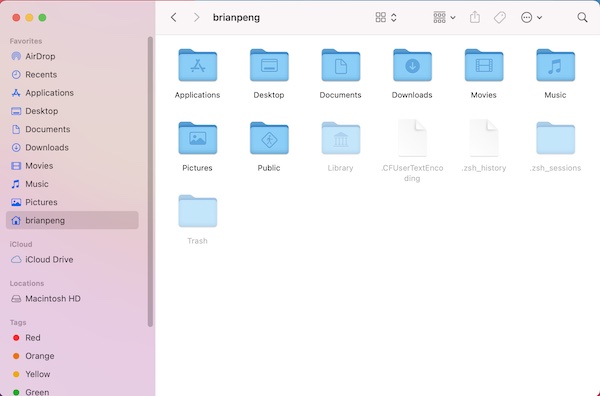The width and height of the screenshot is (600, 396).
Task: Click the Favorites section header
Action: pos(26,41)
